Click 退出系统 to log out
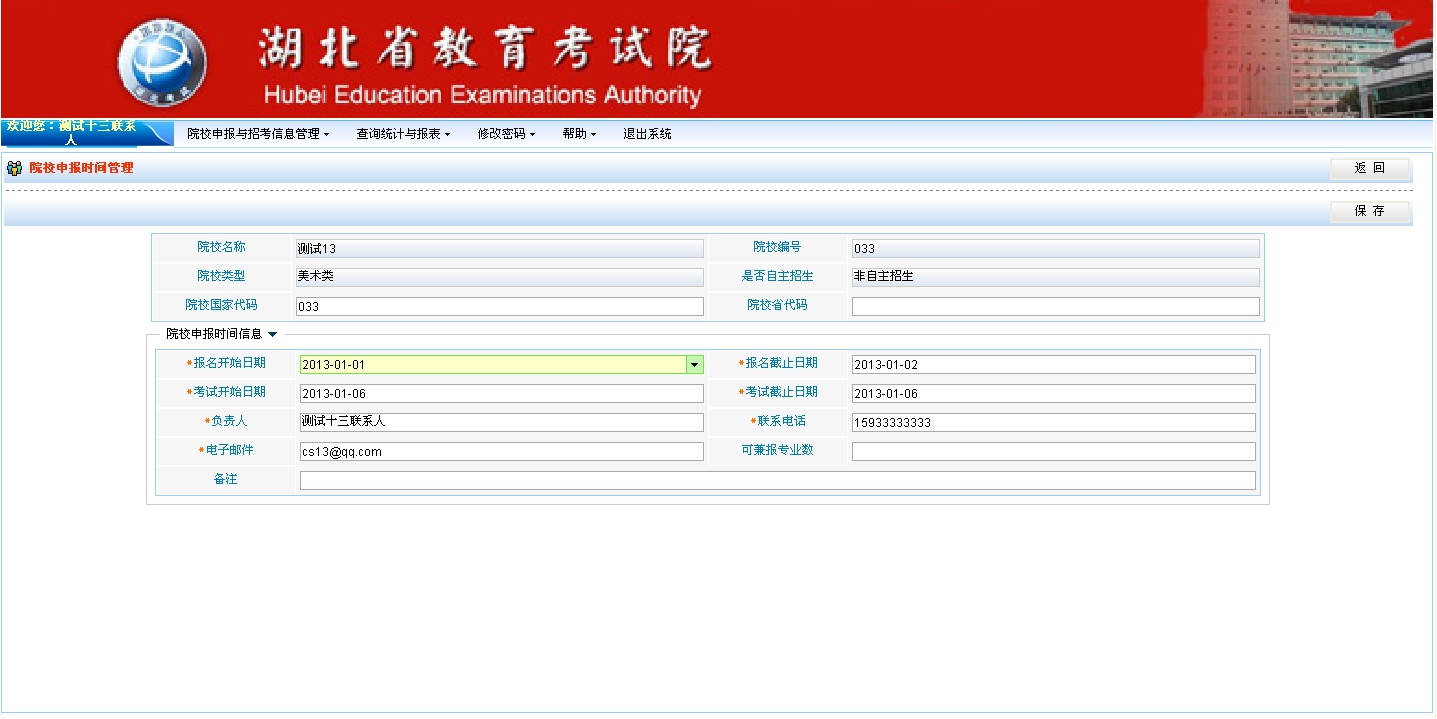Image resolution: width=1437 pixels, height=719 pixels. [x=647, y=134]
